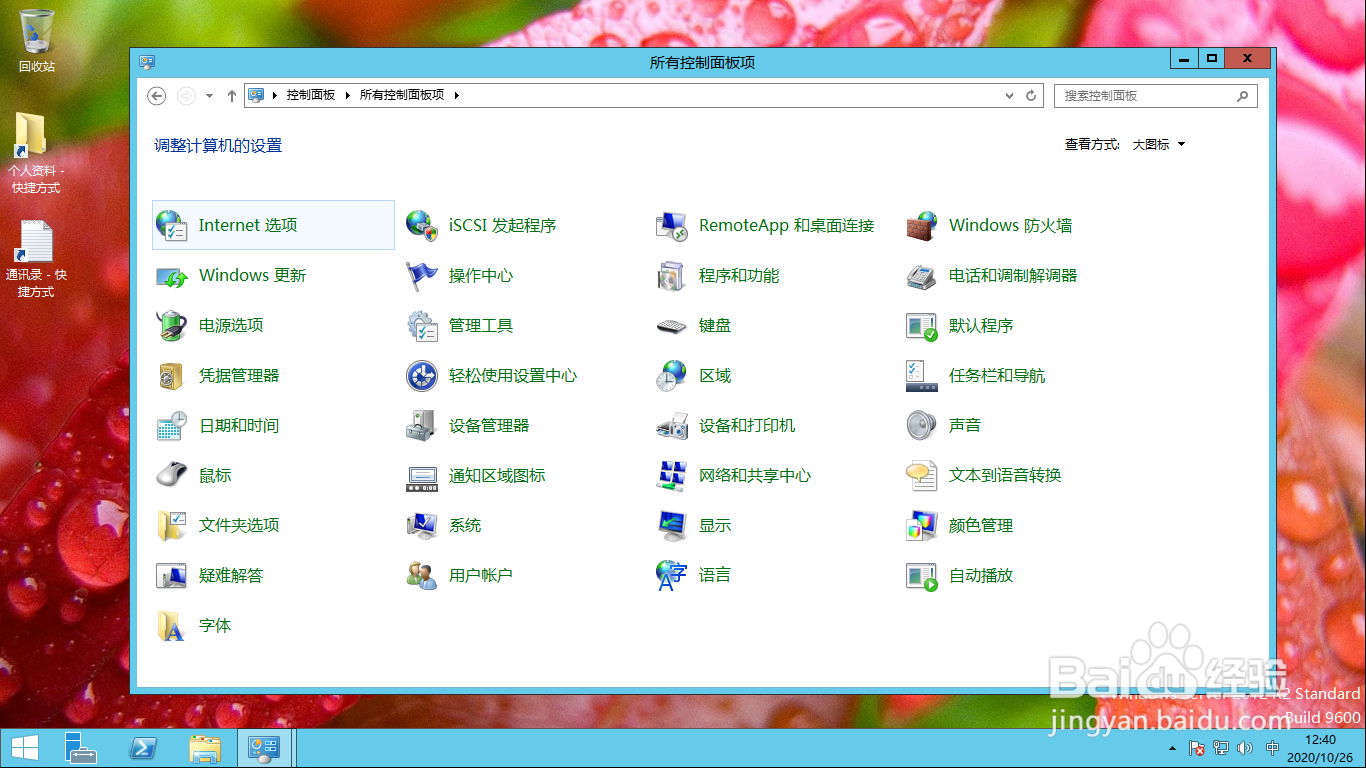Click the 疑难解答 link text
Viewport: 1366px width, 768px height.
pos(231,576)
